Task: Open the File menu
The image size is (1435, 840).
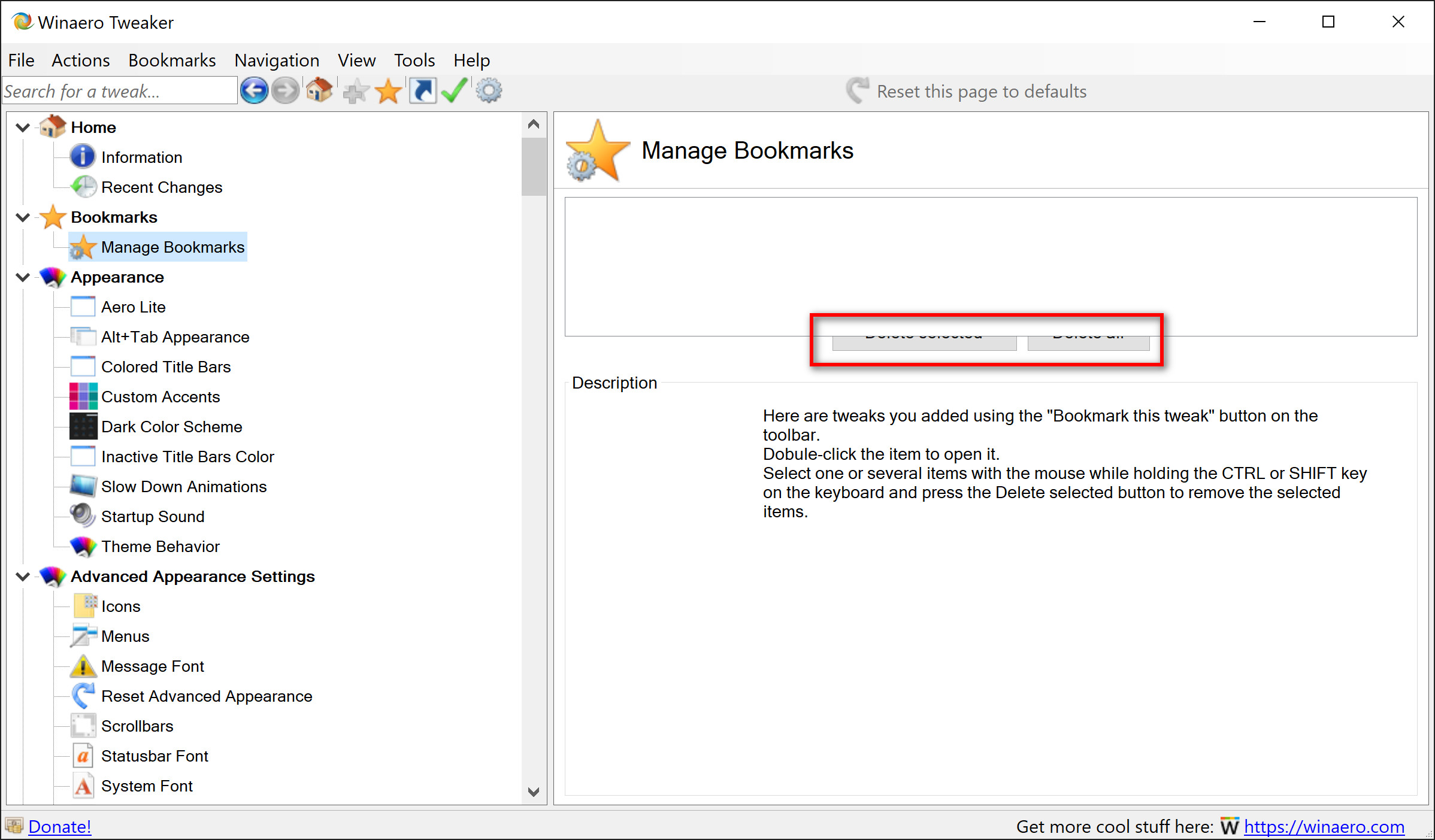Action: pyautogui.click(x=21, y=60)
